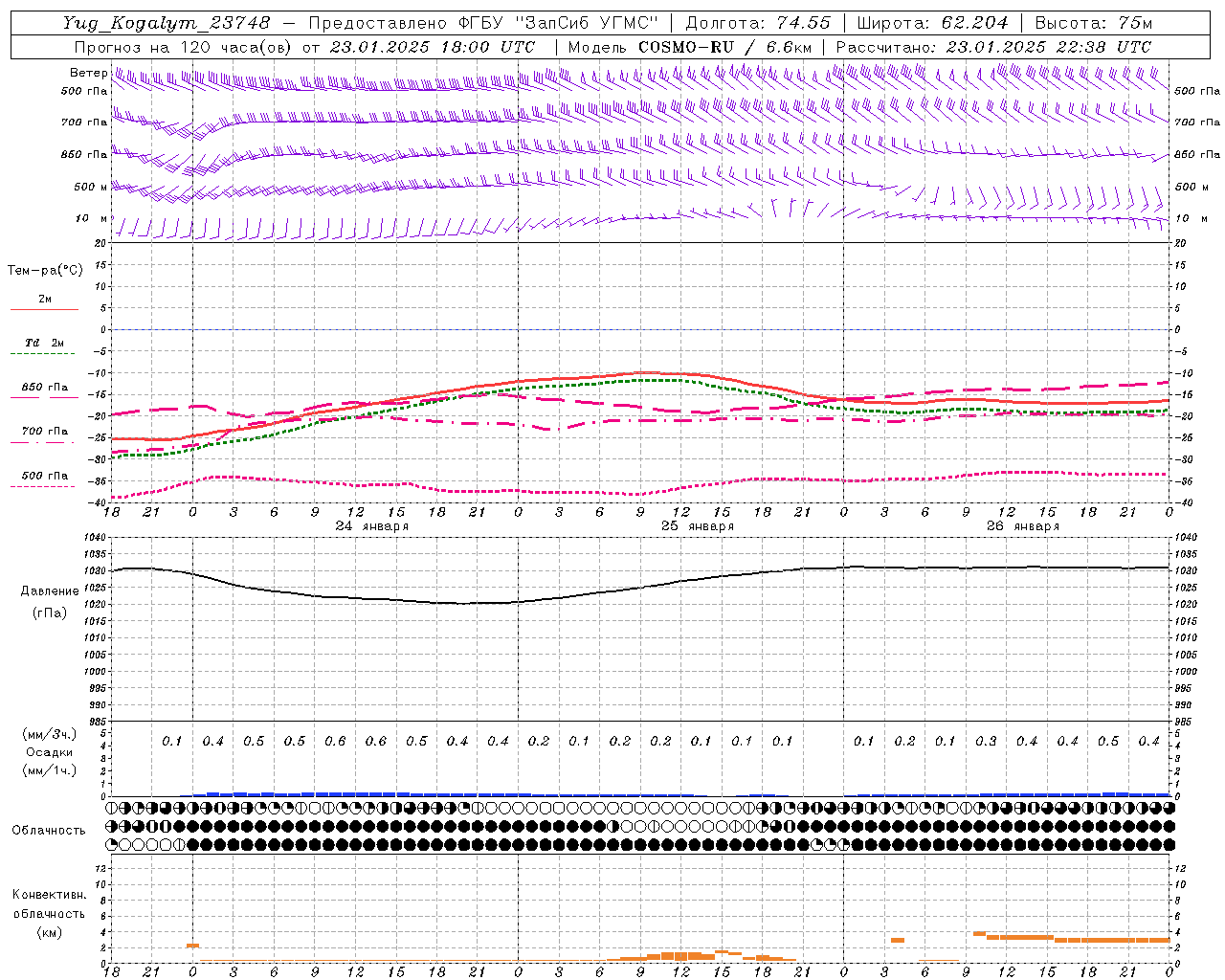Click the provider text ФГБУ "ЗапСиб УГМС"
This screenshot has height=980, width=1225.
coord(556,23)
